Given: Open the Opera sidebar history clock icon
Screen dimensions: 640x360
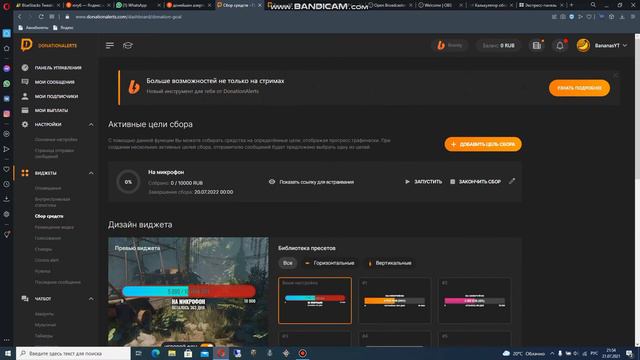Looking at the screenshot, I should coord(7,184).
